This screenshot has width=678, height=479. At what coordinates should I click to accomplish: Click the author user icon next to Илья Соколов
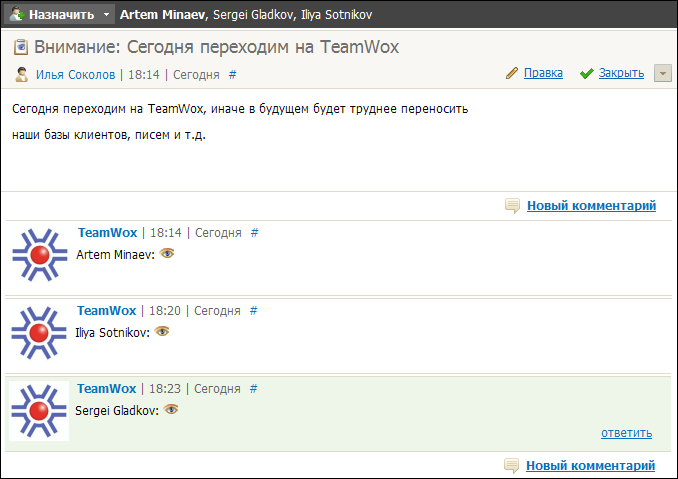click(x=22, y=74)
